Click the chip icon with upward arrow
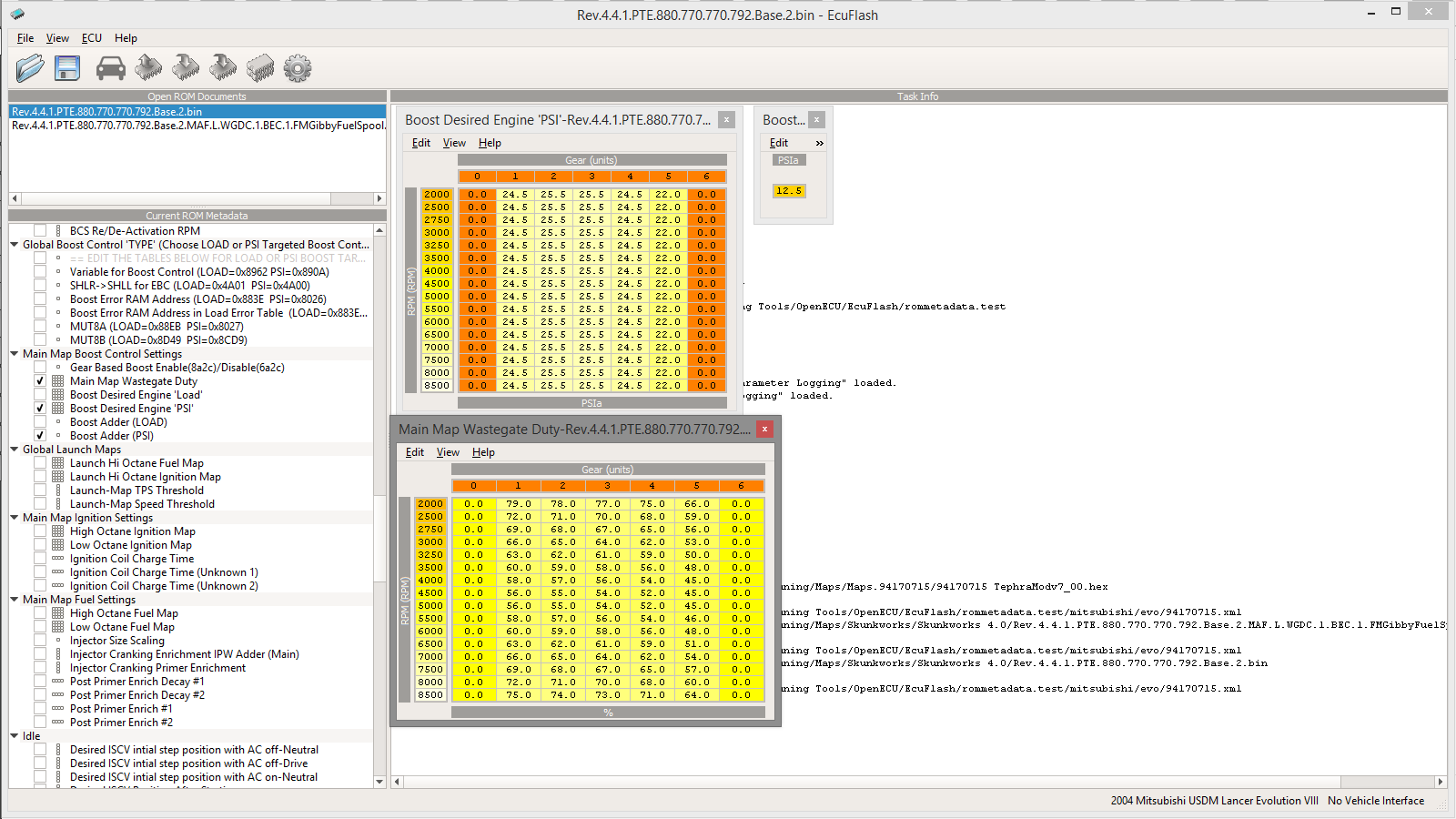The width and height of the screenshot is (1456, 819). click(148, 68)
